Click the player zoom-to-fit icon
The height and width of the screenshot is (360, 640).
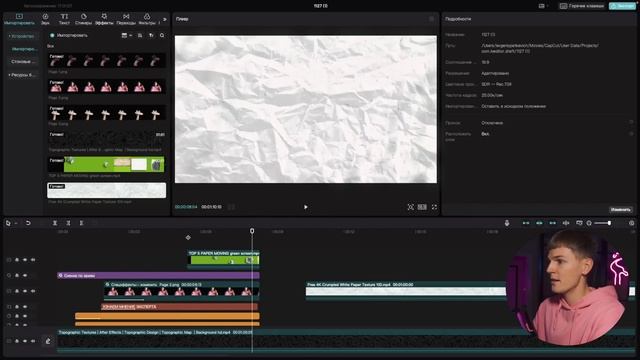tap(411, 207)
